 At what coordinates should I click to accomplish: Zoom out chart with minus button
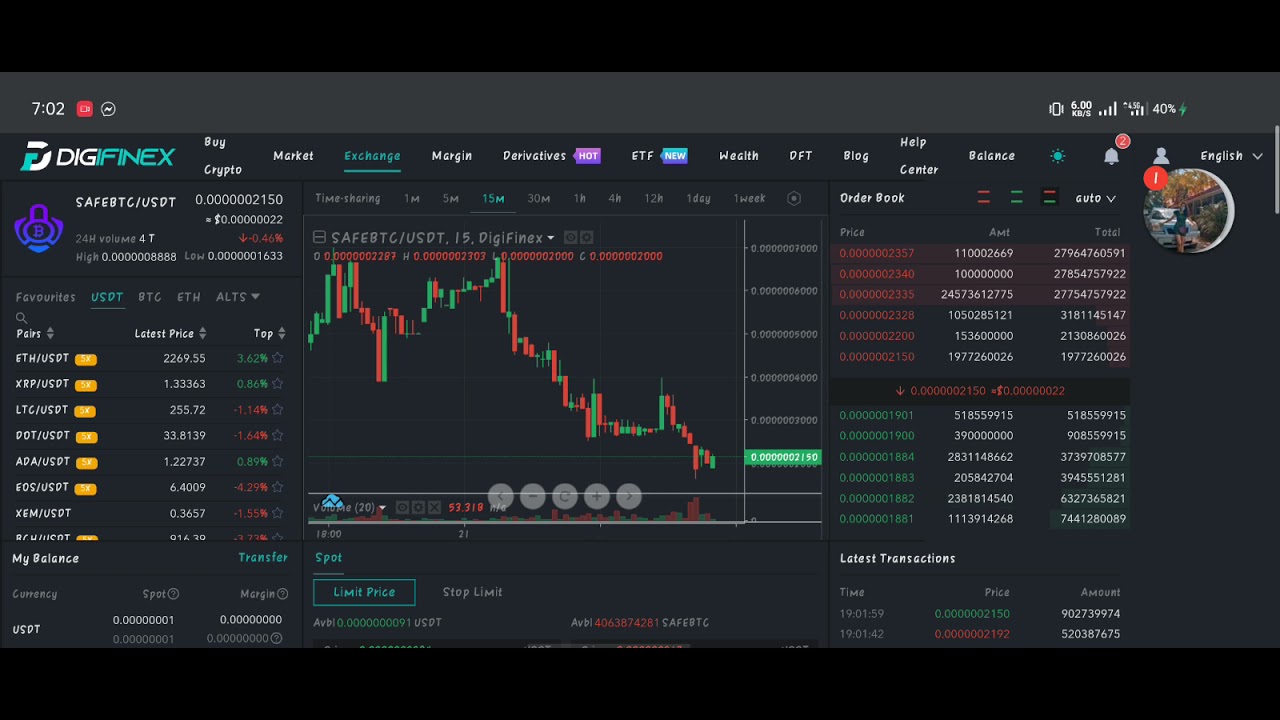pos(533,496)
